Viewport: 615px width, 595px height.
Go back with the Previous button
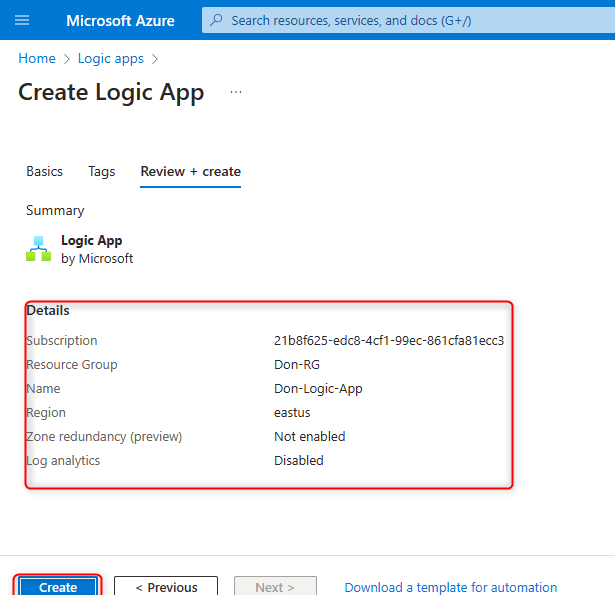[x=166, y=587]
